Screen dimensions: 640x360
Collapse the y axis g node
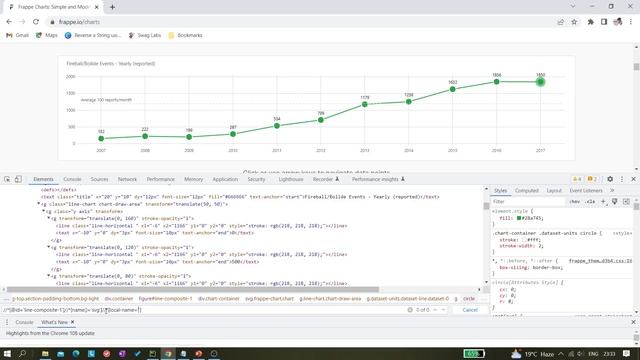point(44,211)
